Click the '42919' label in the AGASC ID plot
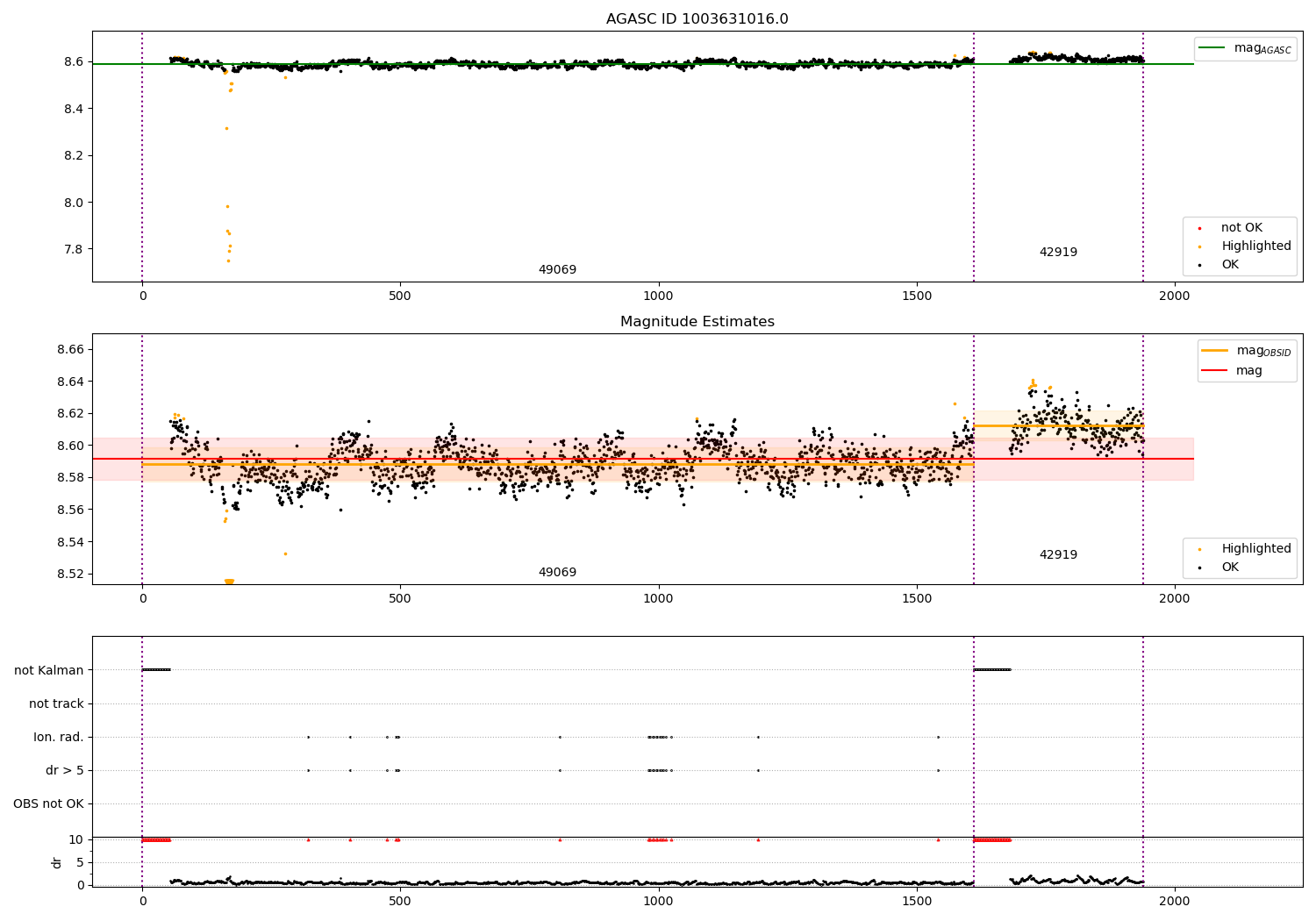 coord(1058,253)
